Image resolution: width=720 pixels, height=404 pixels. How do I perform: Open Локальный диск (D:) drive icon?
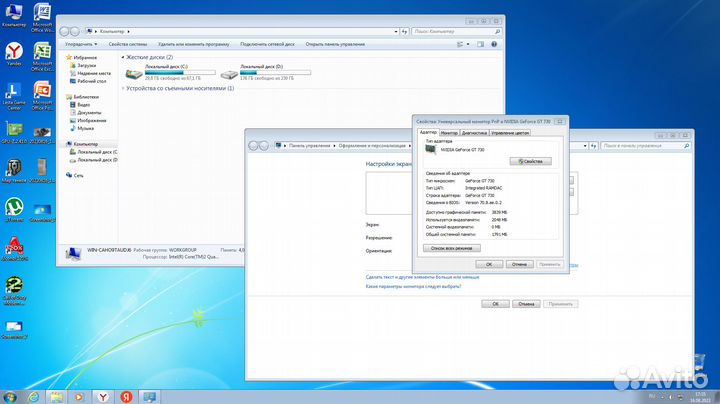coord(229,73)
